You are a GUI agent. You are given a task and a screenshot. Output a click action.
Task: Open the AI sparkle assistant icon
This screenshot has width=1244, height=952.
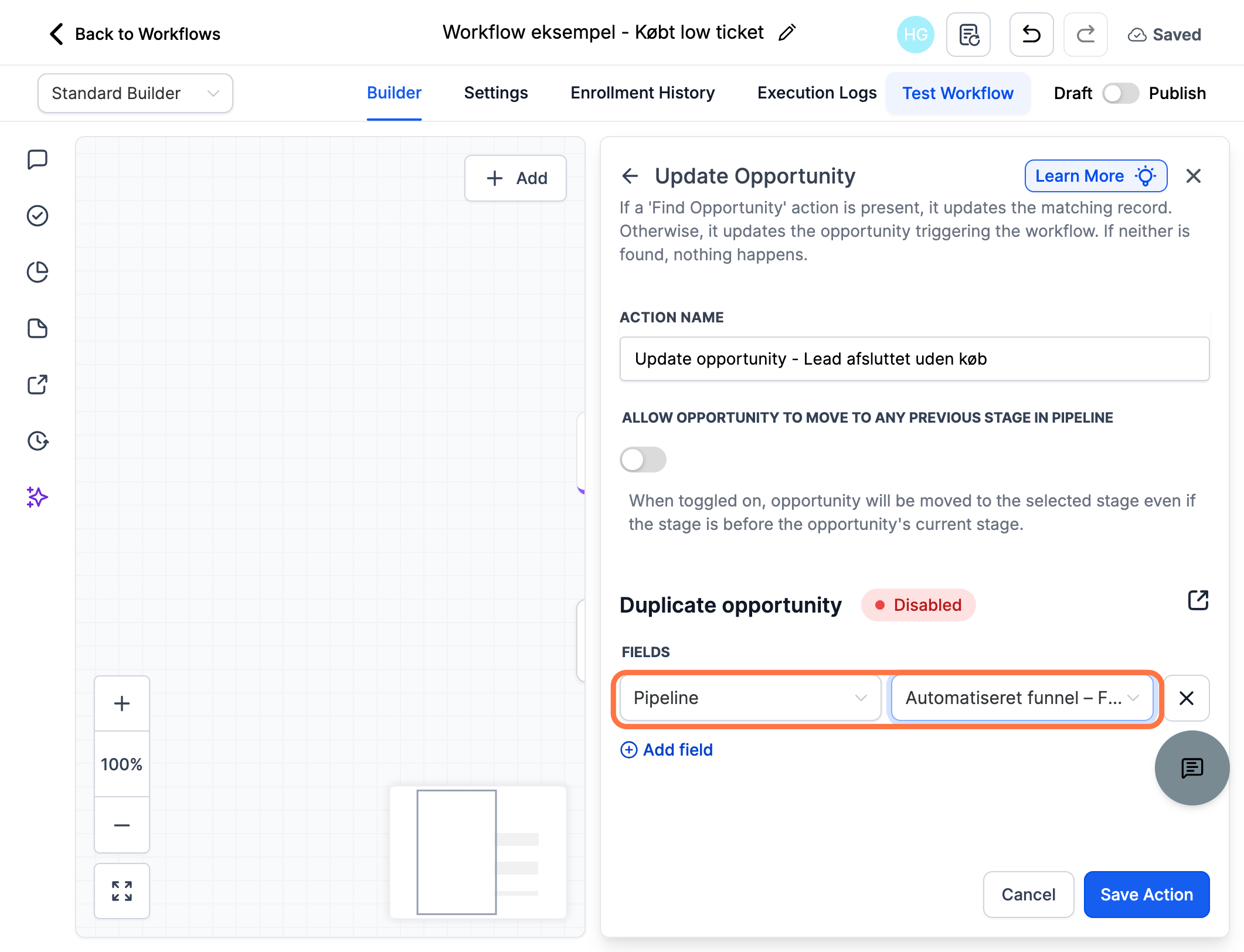tap(38, 497)
